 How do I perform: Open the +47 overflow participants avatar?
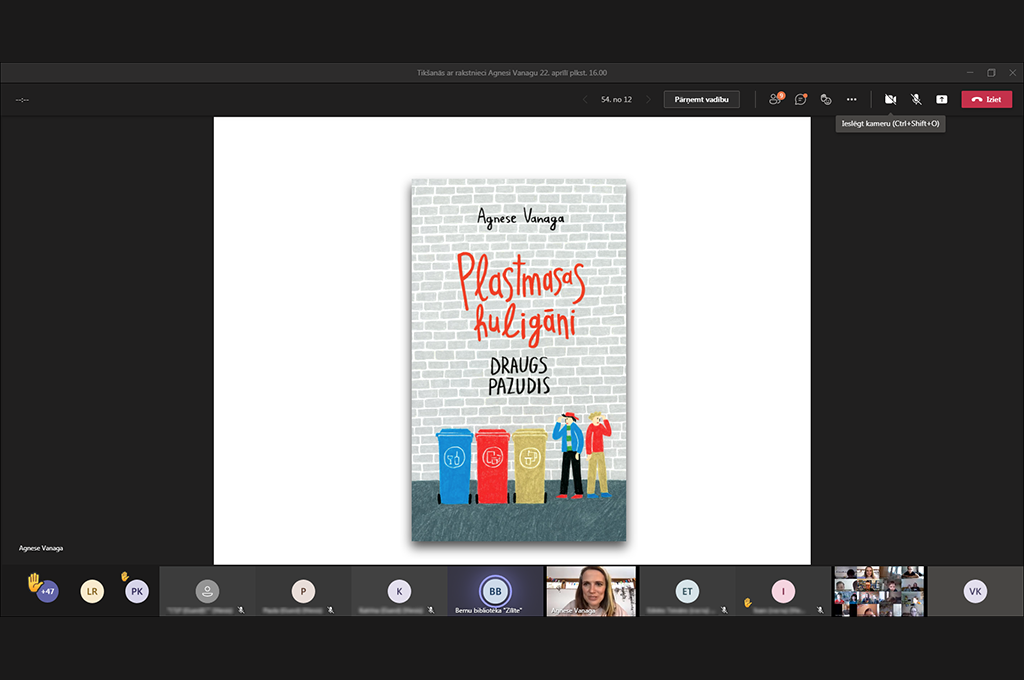coord(48,591)
